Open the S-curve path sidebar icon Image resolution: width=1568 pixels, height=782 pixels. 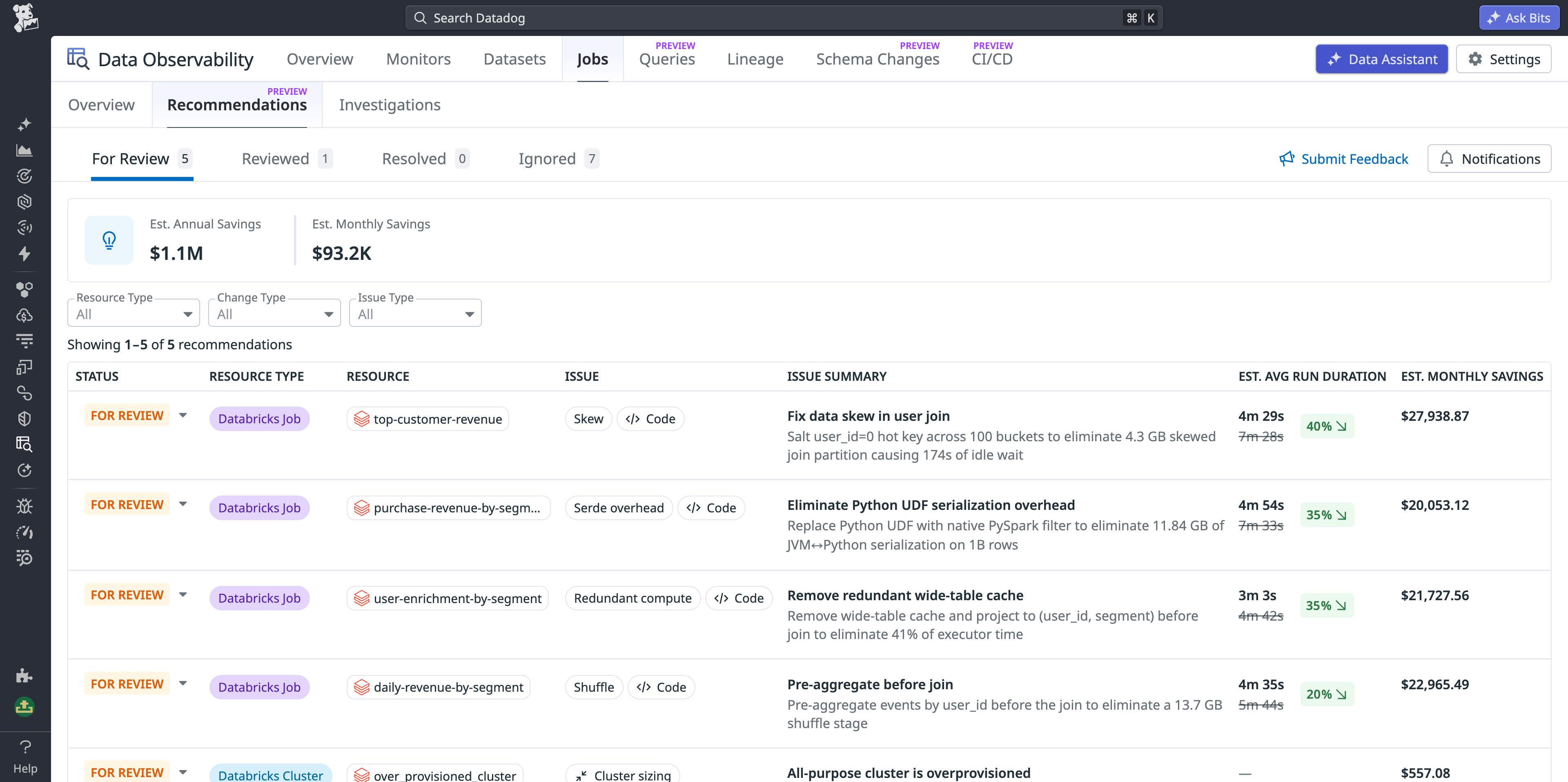pos(24,393)
